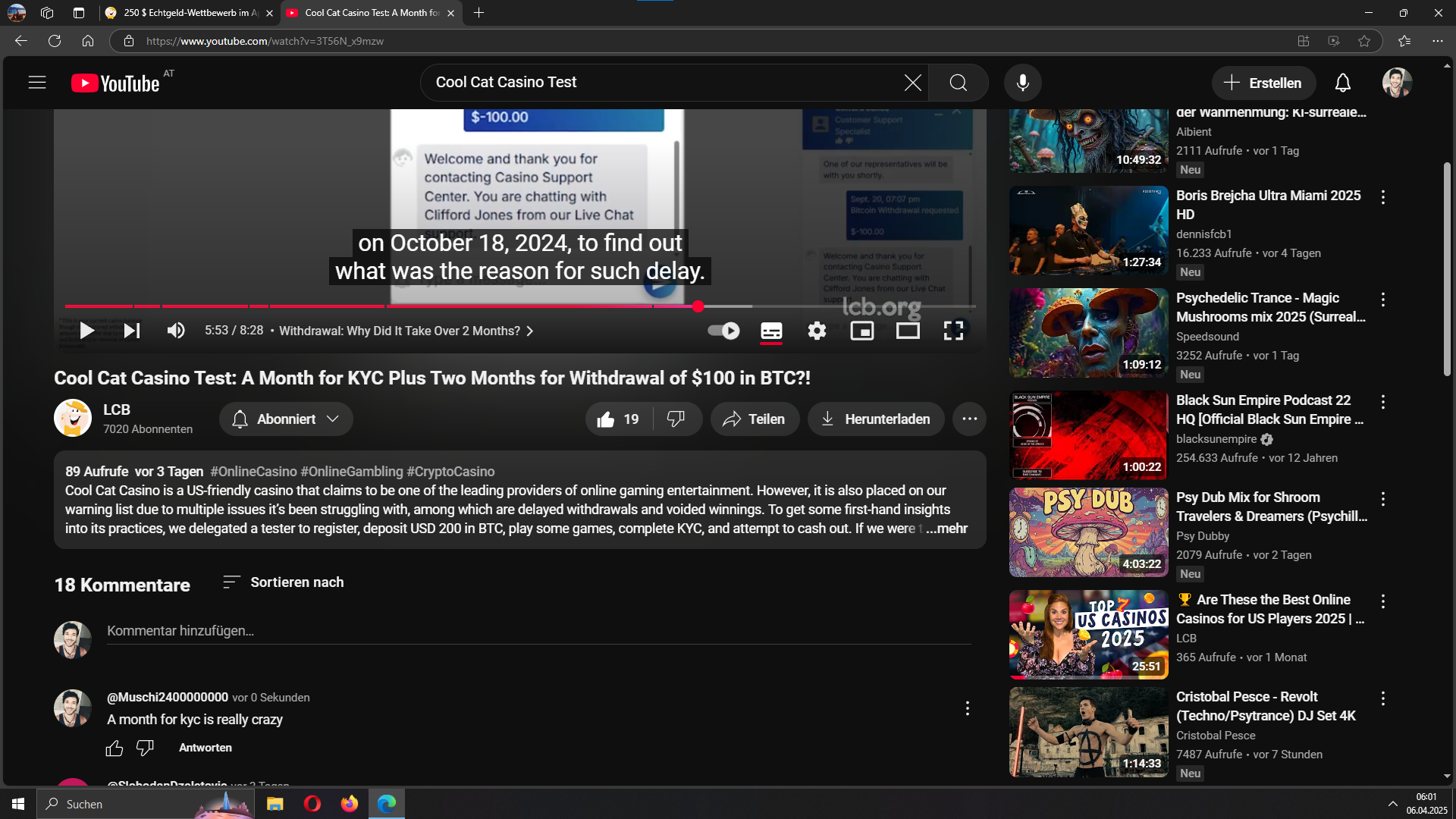Toggle theater mode view
1456x819 pixels.
[x=908, y=331]
